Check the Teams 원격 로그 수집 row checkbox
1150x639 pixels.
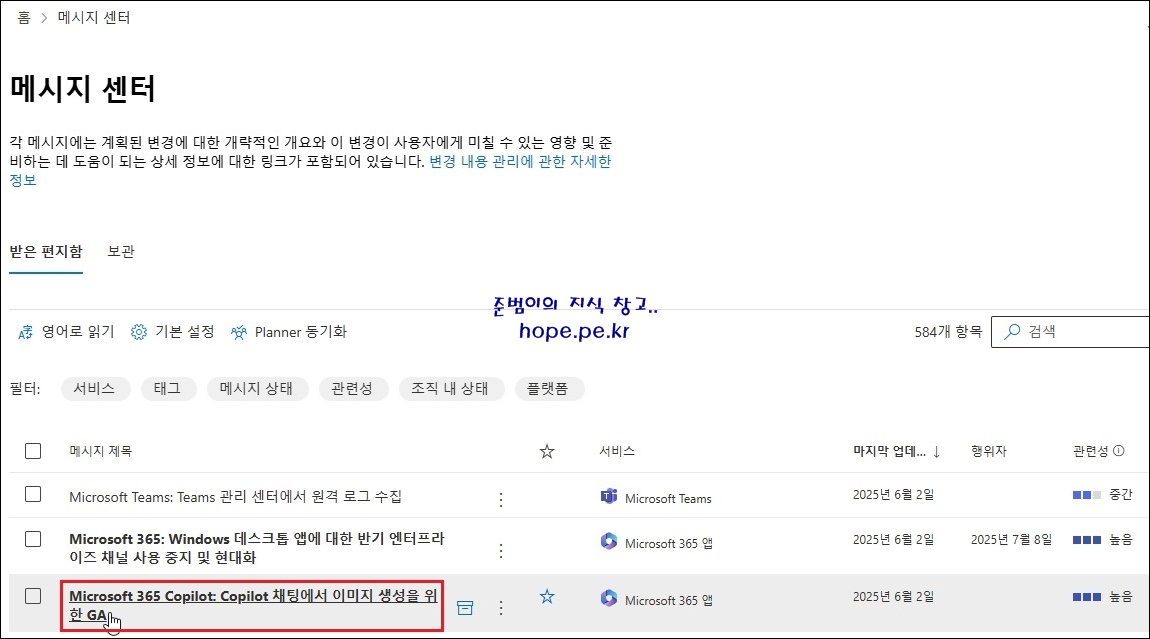pos(33,494)
